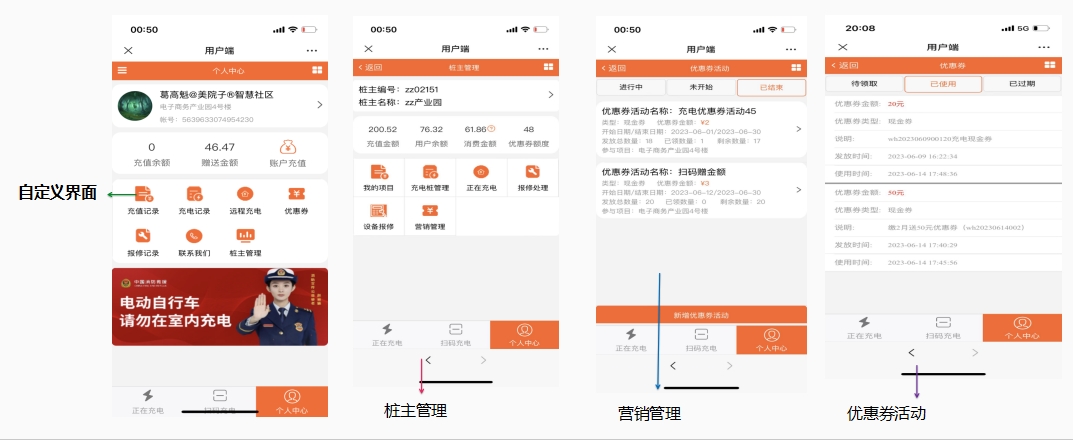Tap browser back arrow in 优惠券活动 screen
This screenshot has height=440, width=1073.
click(x=673, y=366)
